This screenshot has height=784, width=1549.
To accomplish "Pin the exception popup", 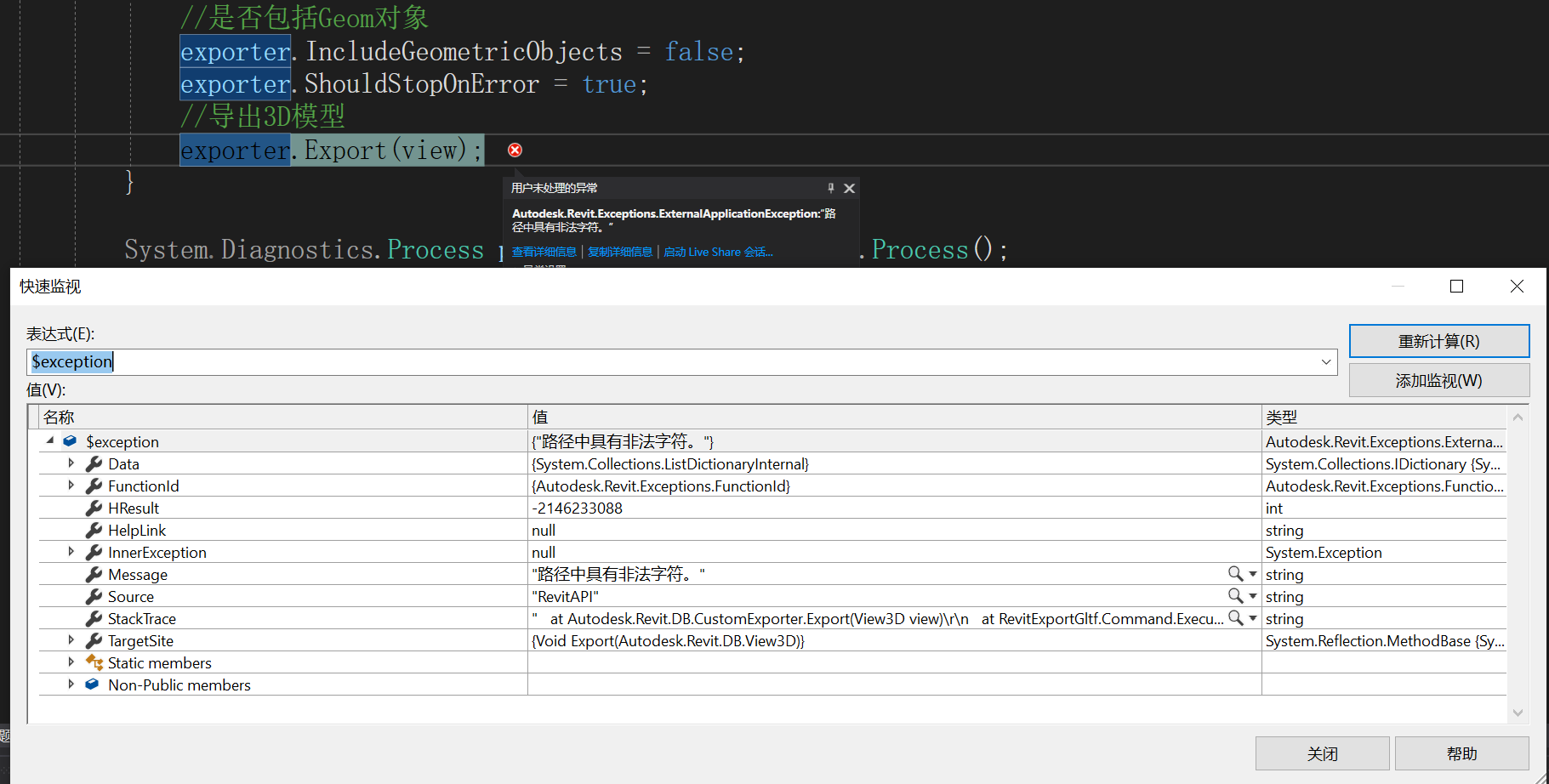I will click(x=831, y=188).
